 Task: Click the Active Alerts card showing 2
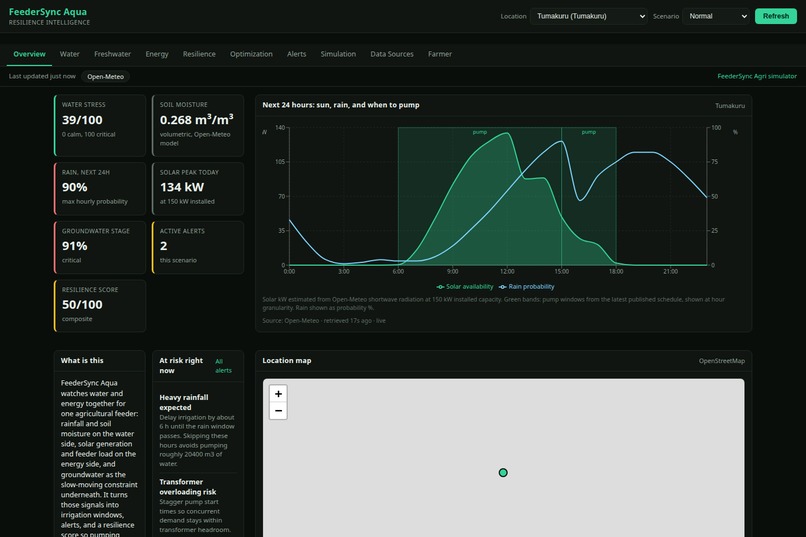[x=198, y=247]
